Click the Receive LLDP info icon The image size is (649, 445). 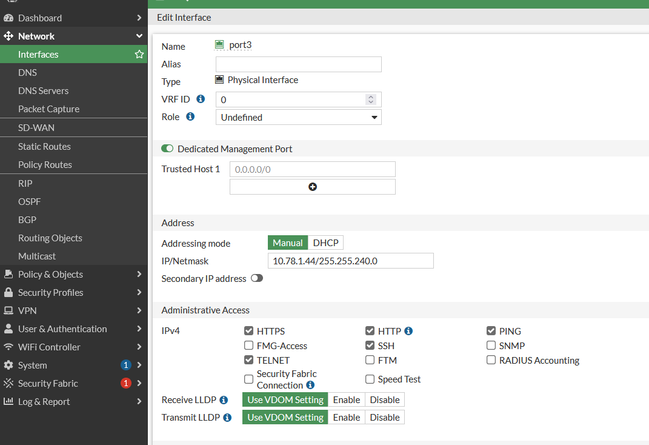pos(224,400)
